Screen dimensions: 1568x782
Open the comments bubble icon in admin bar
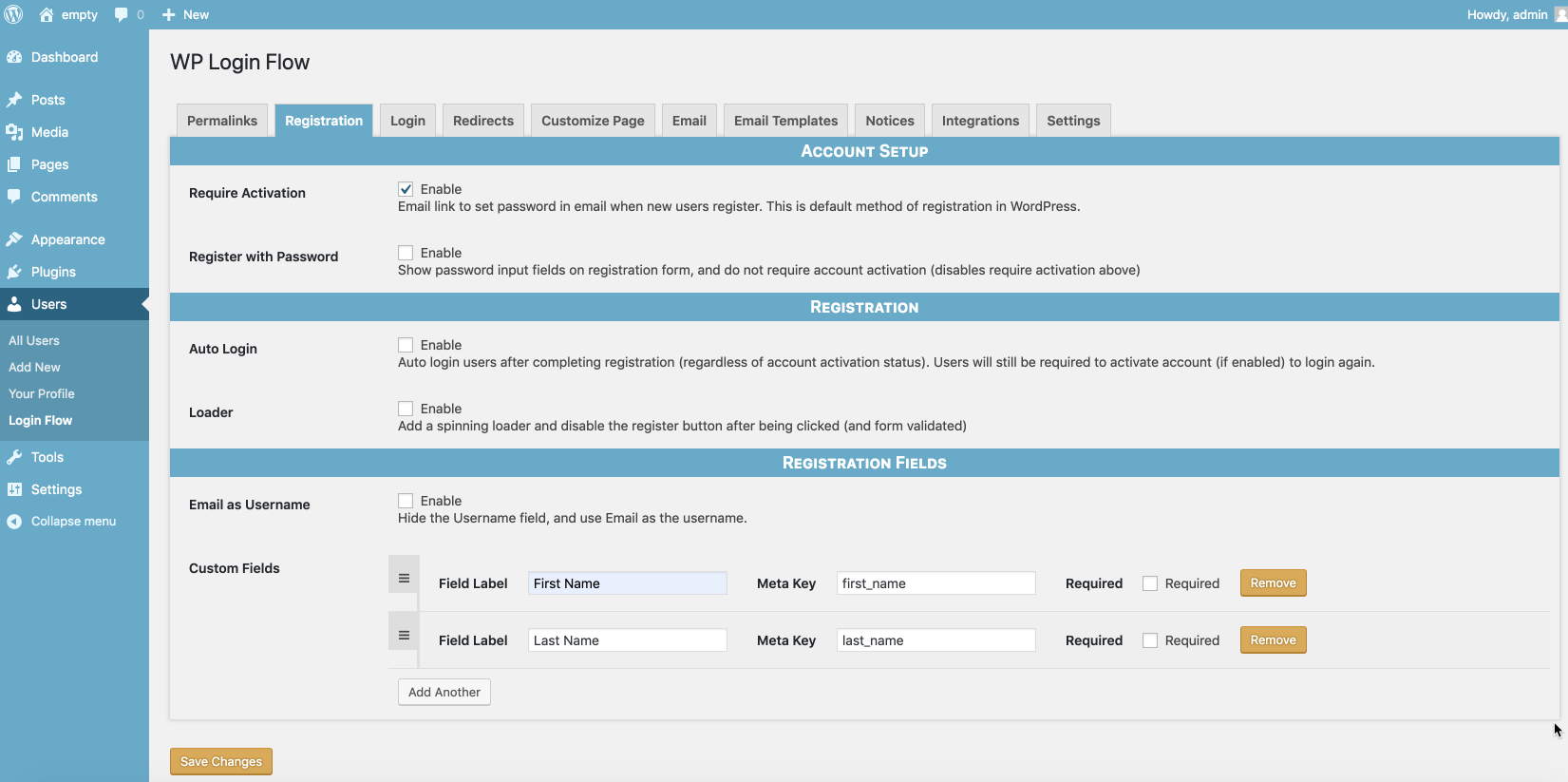(x=121, y=14)
